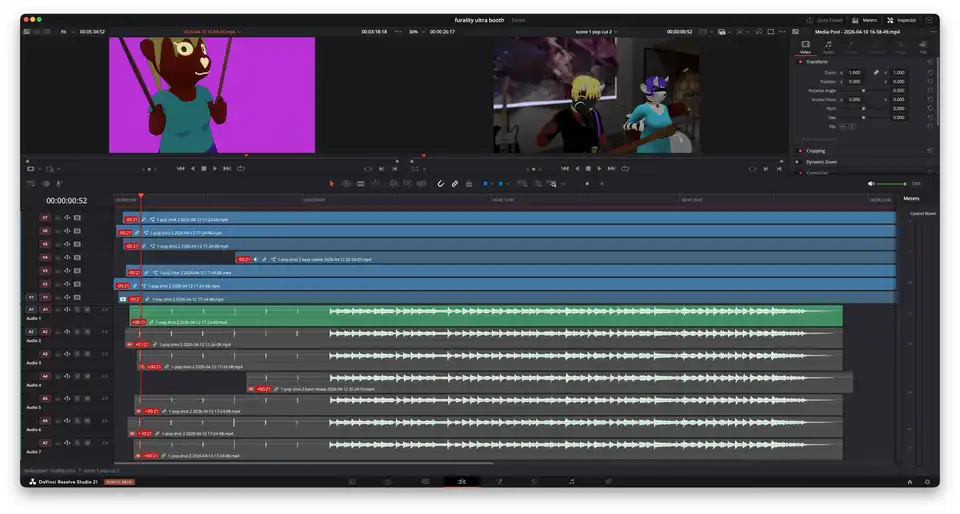Toggle Position Lock padlock icon
Viewport: 960px width, 514px height.
469,184
